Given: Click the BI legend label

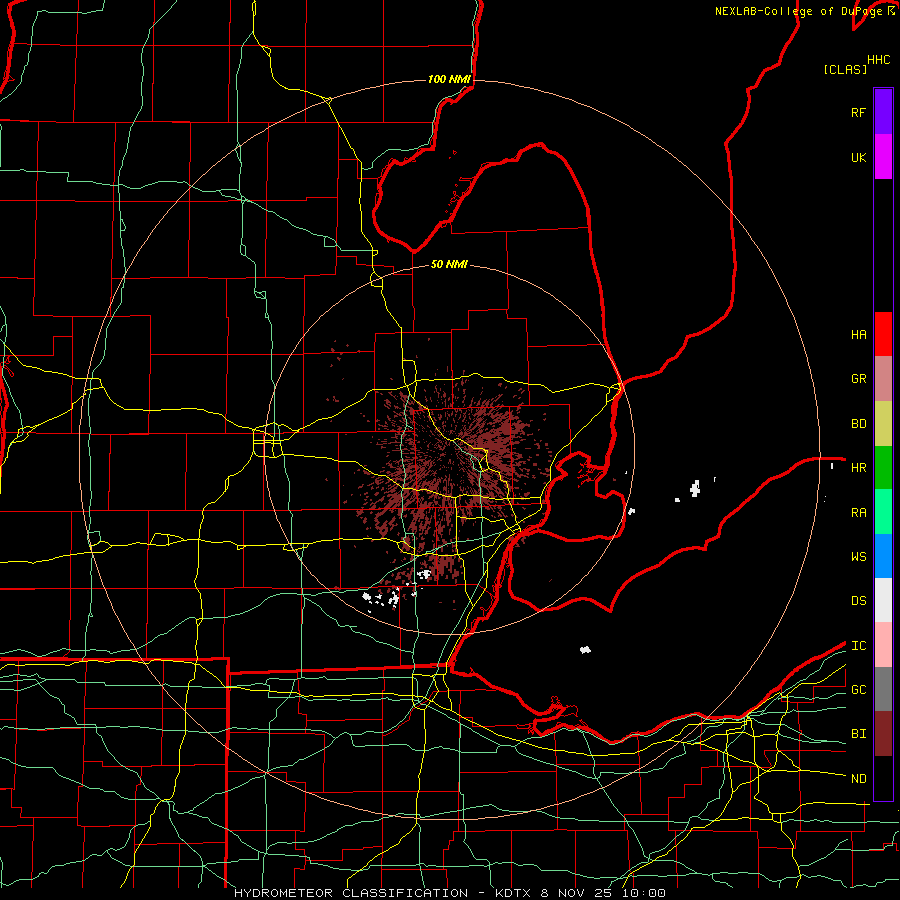Looking at the screenshot, I should point(858,734).
